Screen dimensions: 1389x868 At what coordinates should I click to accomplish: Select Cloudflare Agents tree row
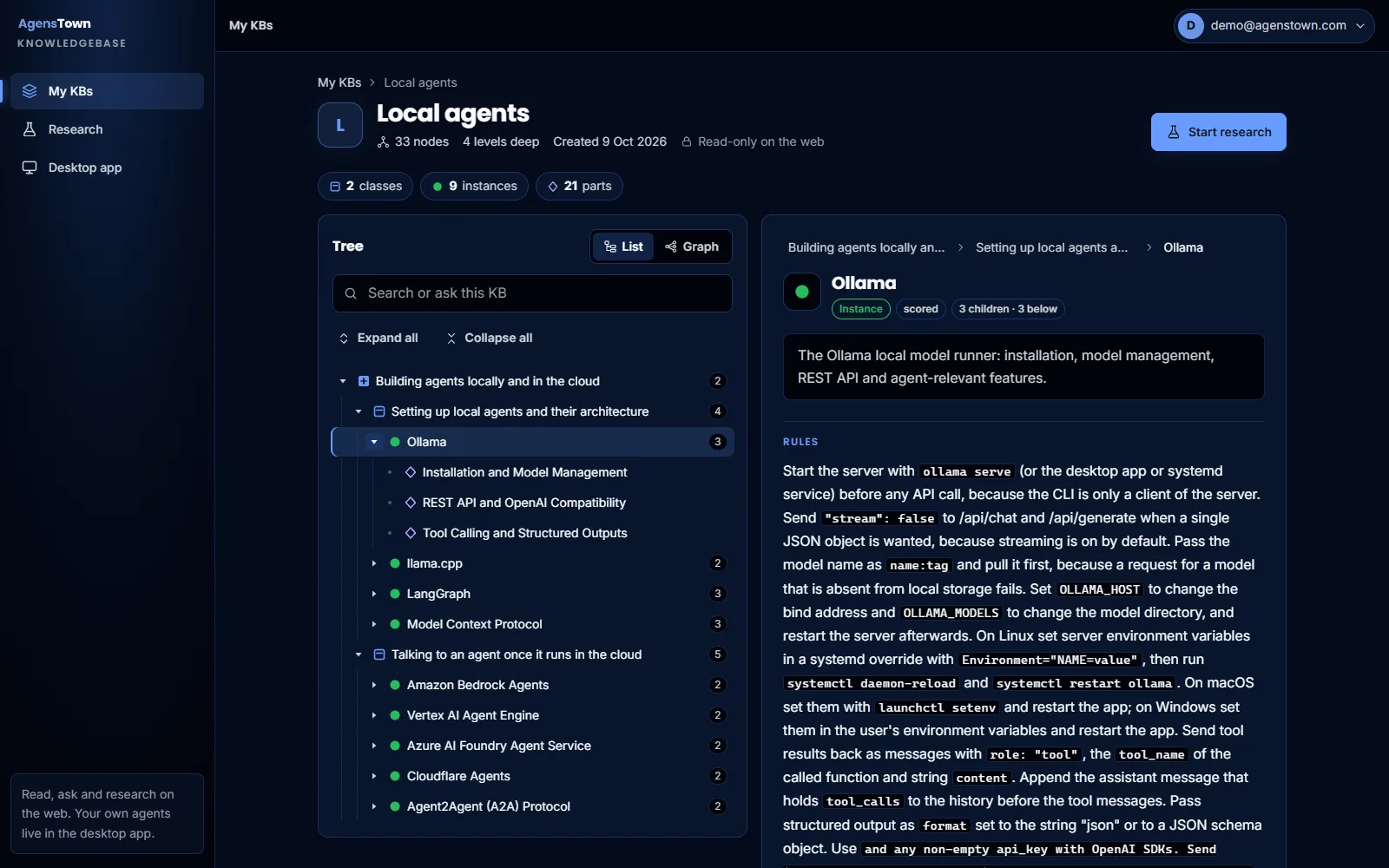pyautogui.click(x=532, y=776)
